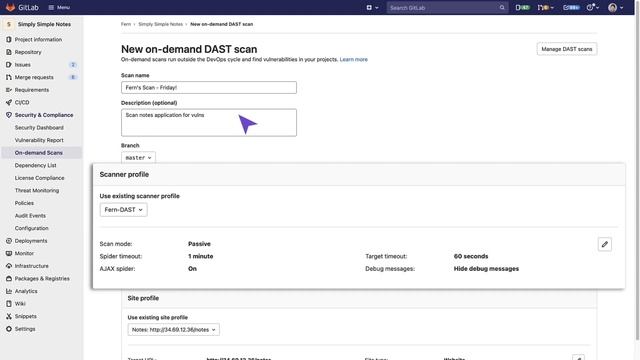Image resolution: width=640 pixels, height=360 pixels.
Task: Click the Project information icon
Action: pyautogui.click(x=9, y=40)
